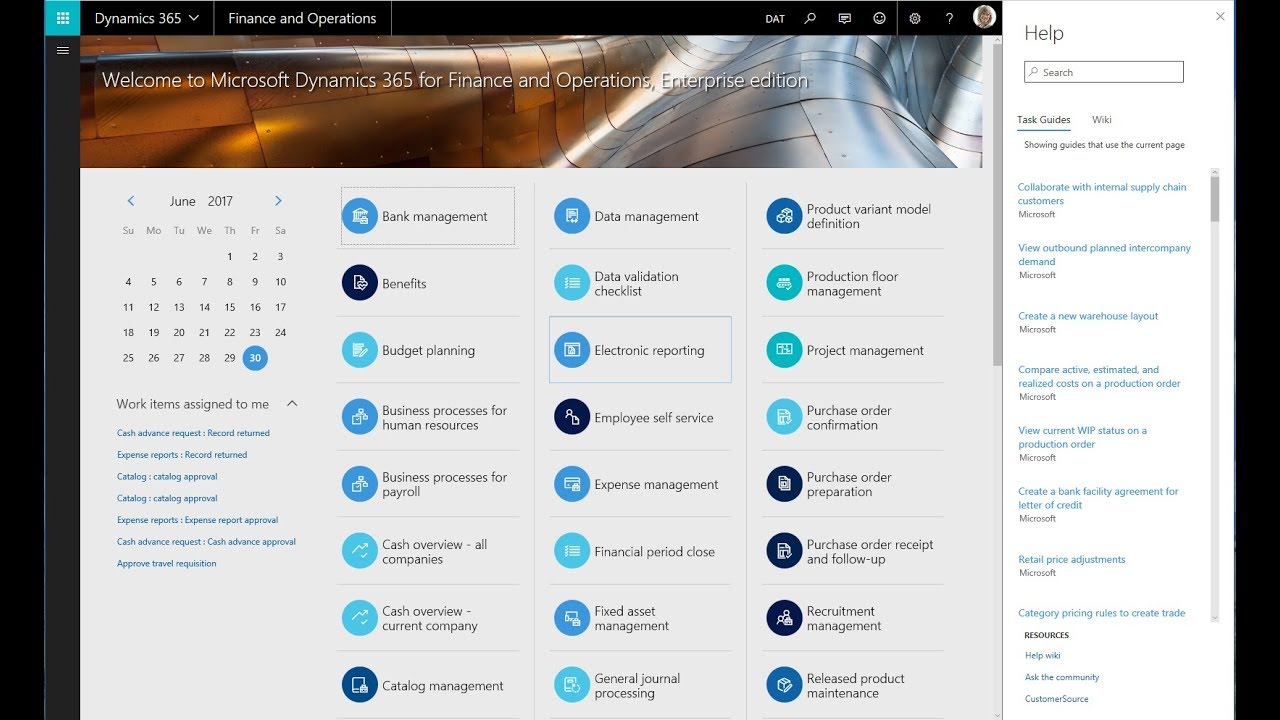Open Cash advance request : Record returned
The image size is (1280, 720).
193,433
